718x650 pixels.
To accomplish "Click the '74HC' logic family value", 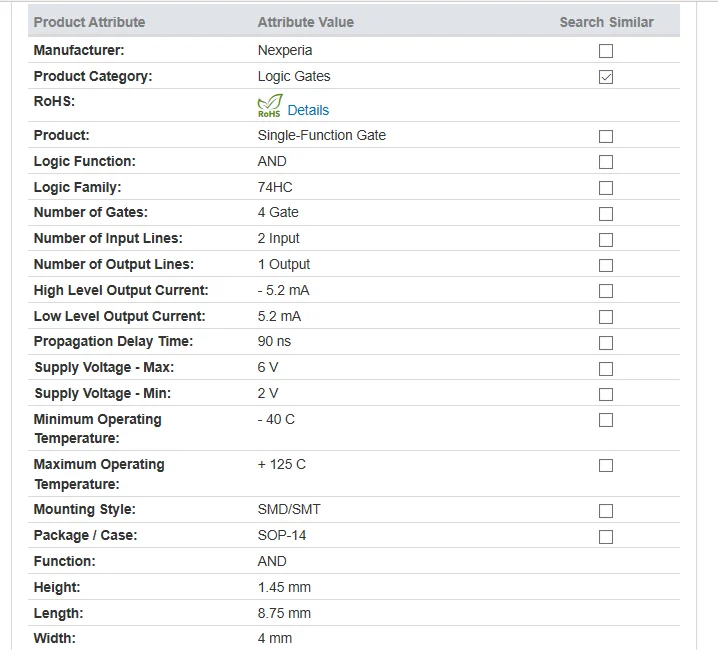I will [275, 187].
